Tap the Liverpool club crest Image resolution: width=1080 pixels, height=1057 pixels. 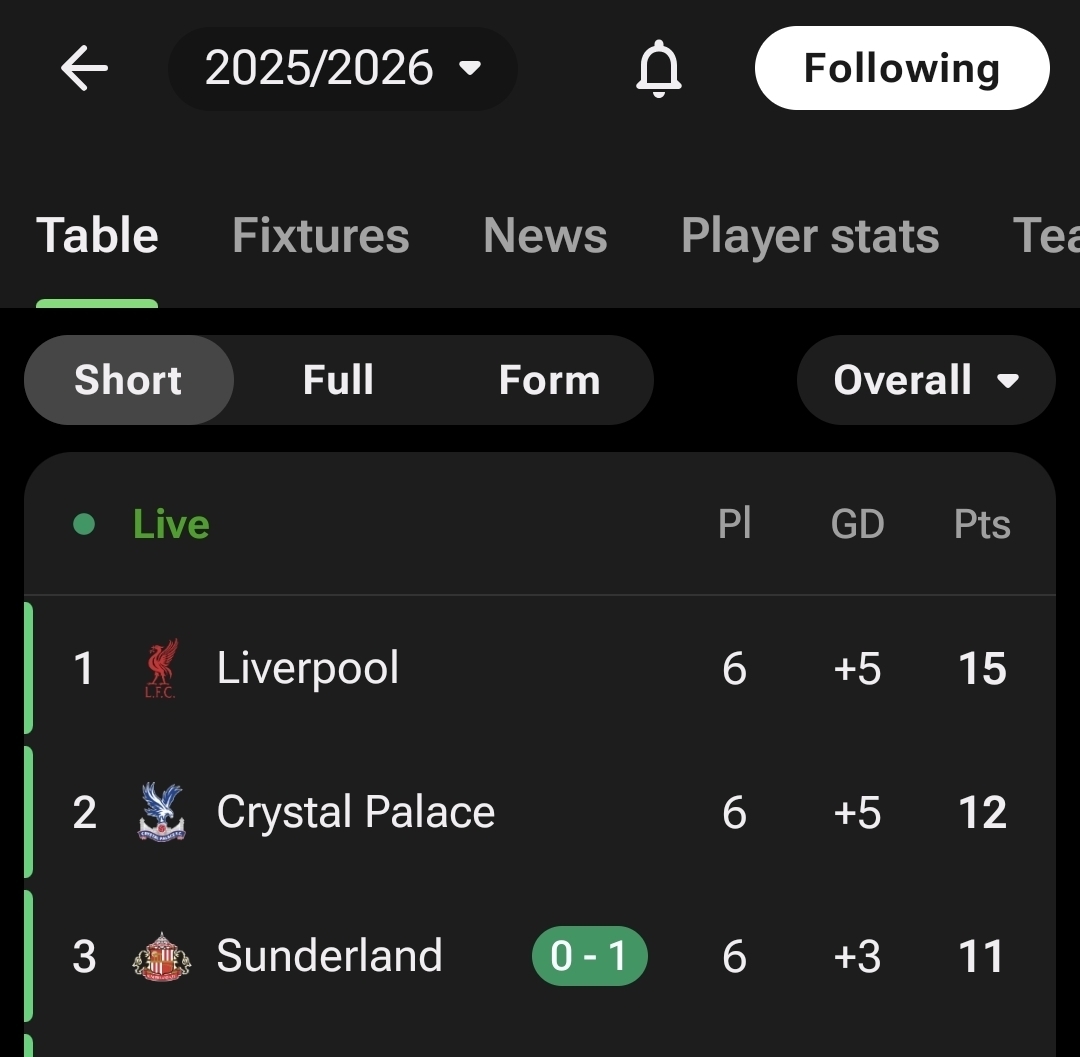[x=161, y=668]
